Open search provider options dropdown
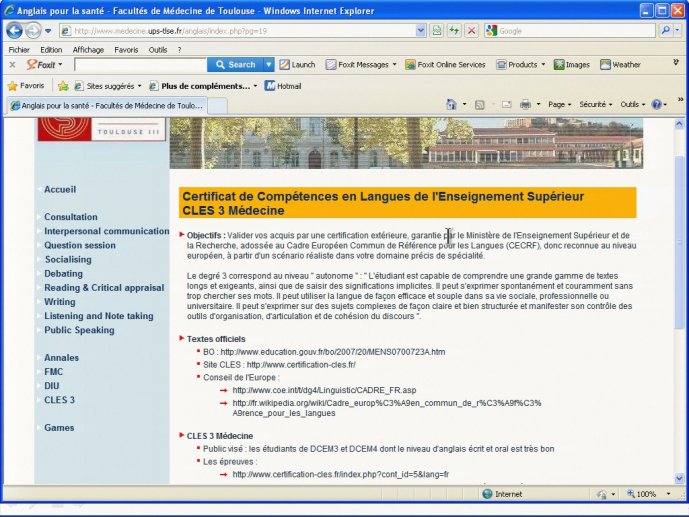This screenshot has width=689, height=517. click(x=677, y=30)
